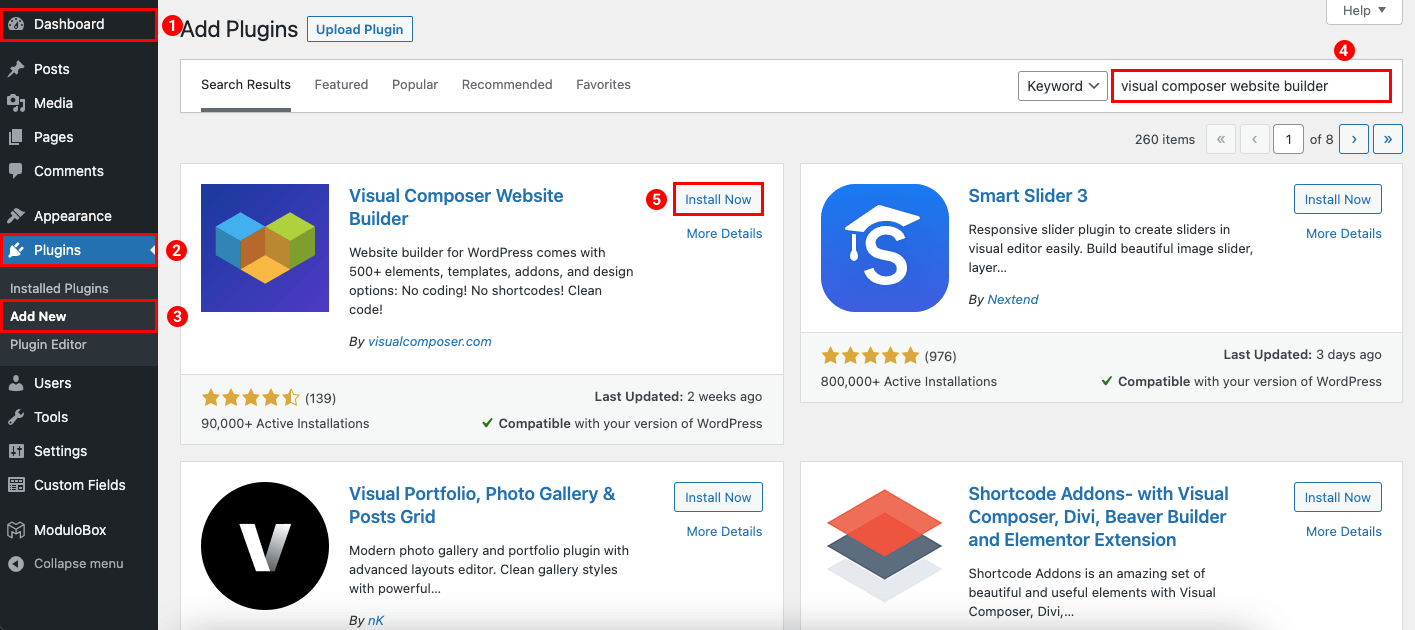Go to next results page arrow
The image size is (1415, 630).
pyautogui.click(x=1354, y=139)
